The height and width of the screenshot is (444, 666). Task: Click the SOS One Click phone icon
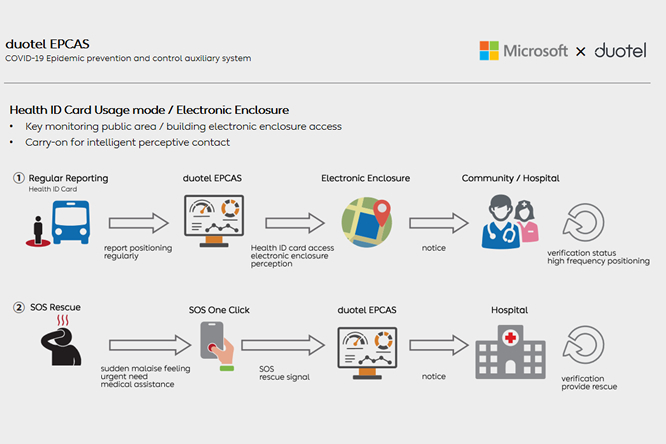[217, 346]
